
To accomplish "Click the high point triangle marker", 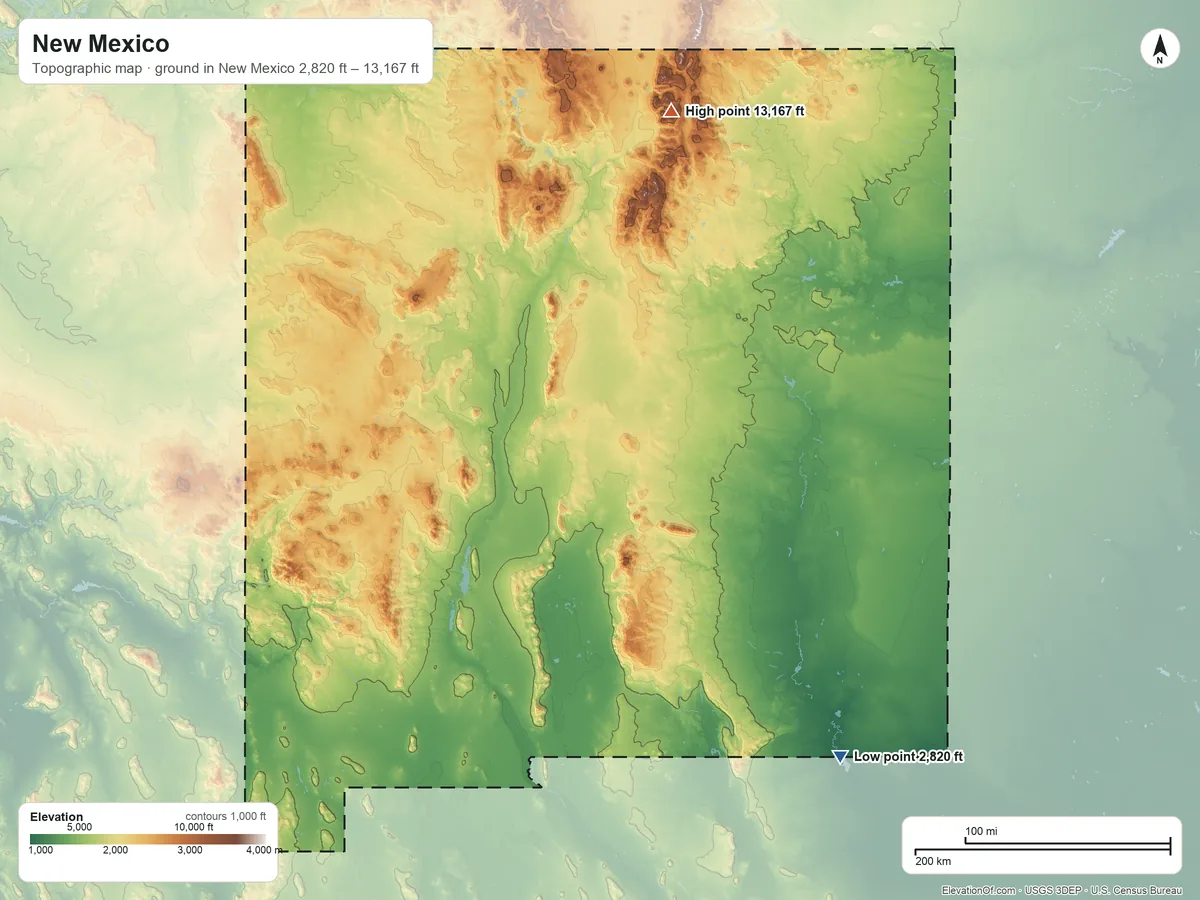I will pos(671,111).
